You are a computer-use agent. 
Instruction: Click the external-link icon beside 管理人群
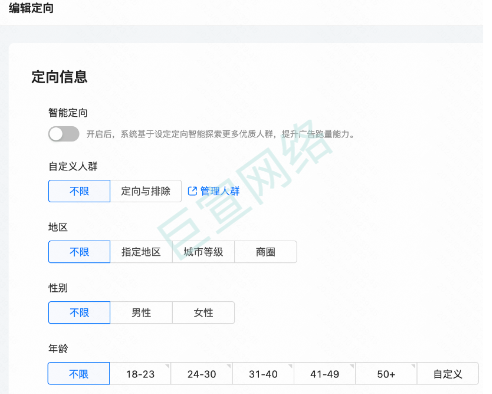[x=192, y=191]
